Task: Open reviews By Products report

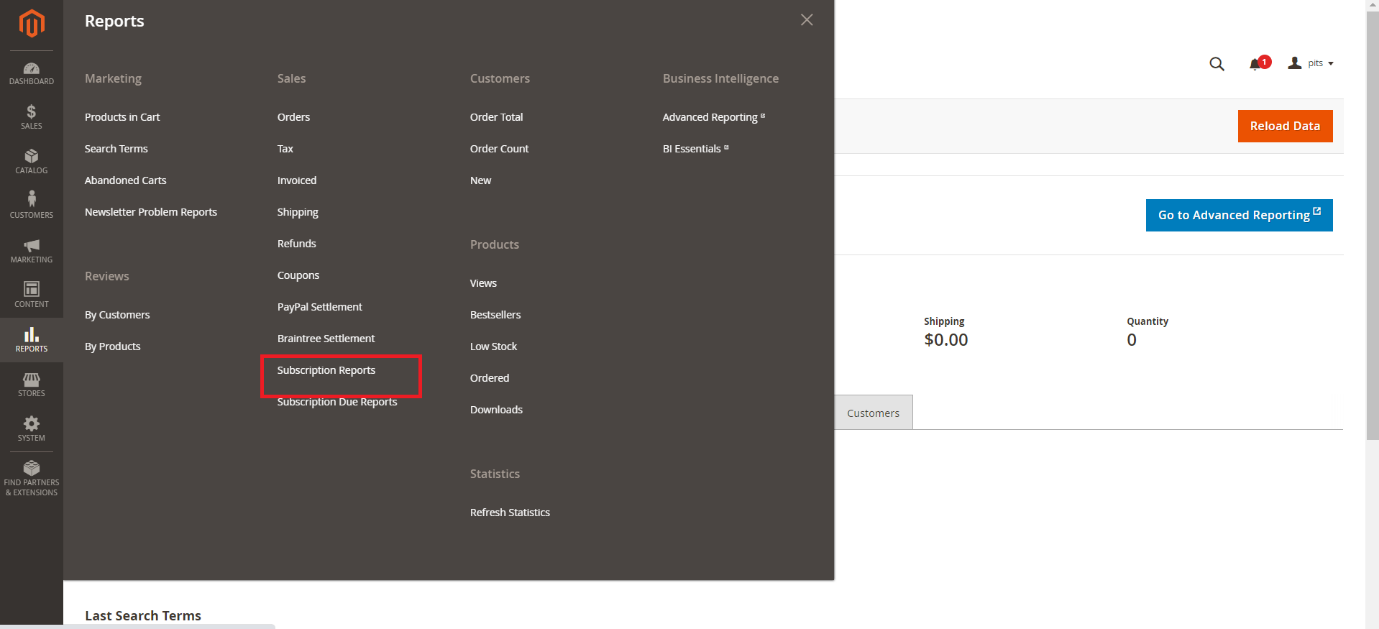Action: pyautogui.click(x=113, y=347)
